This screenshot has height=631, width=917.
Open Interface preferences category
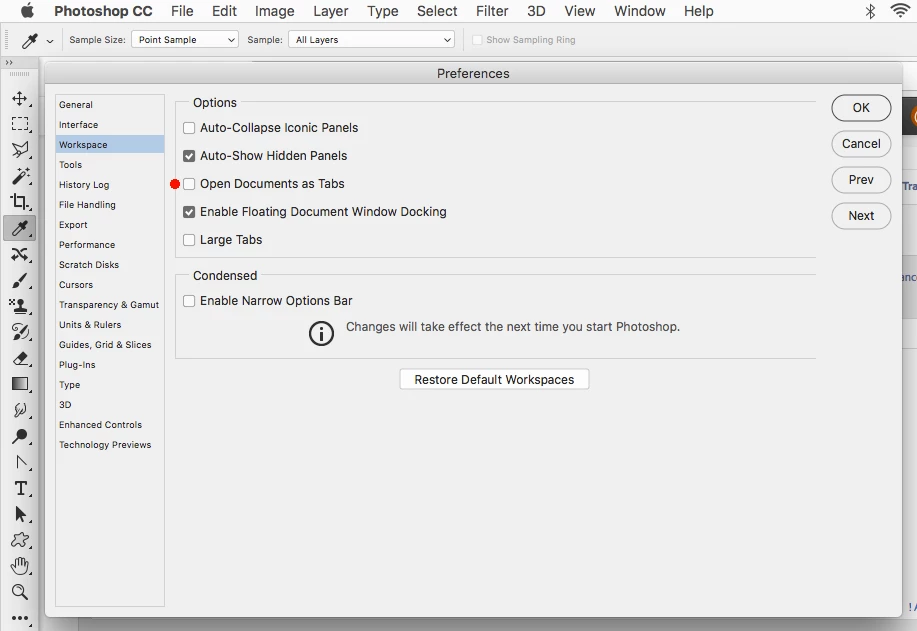(110, 125)
